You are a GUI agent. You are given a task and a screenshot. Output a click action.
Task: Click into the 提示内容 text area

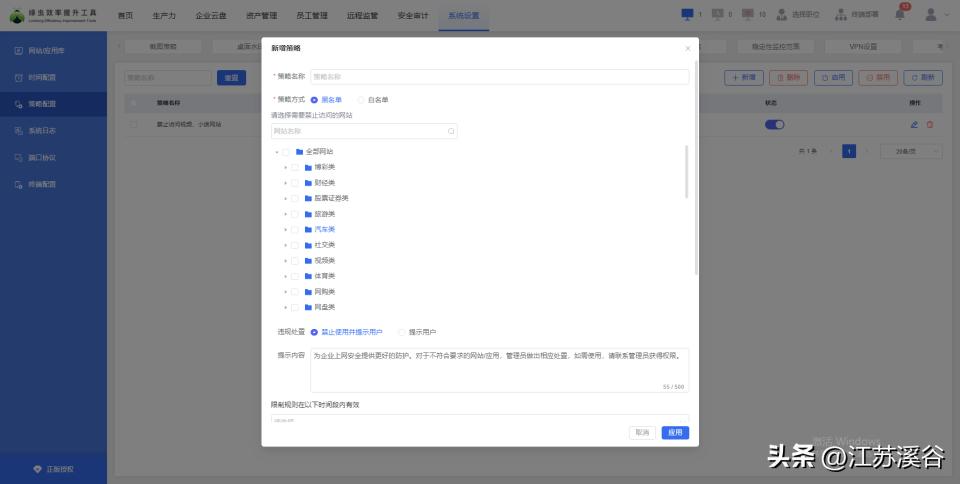point(500,370)
